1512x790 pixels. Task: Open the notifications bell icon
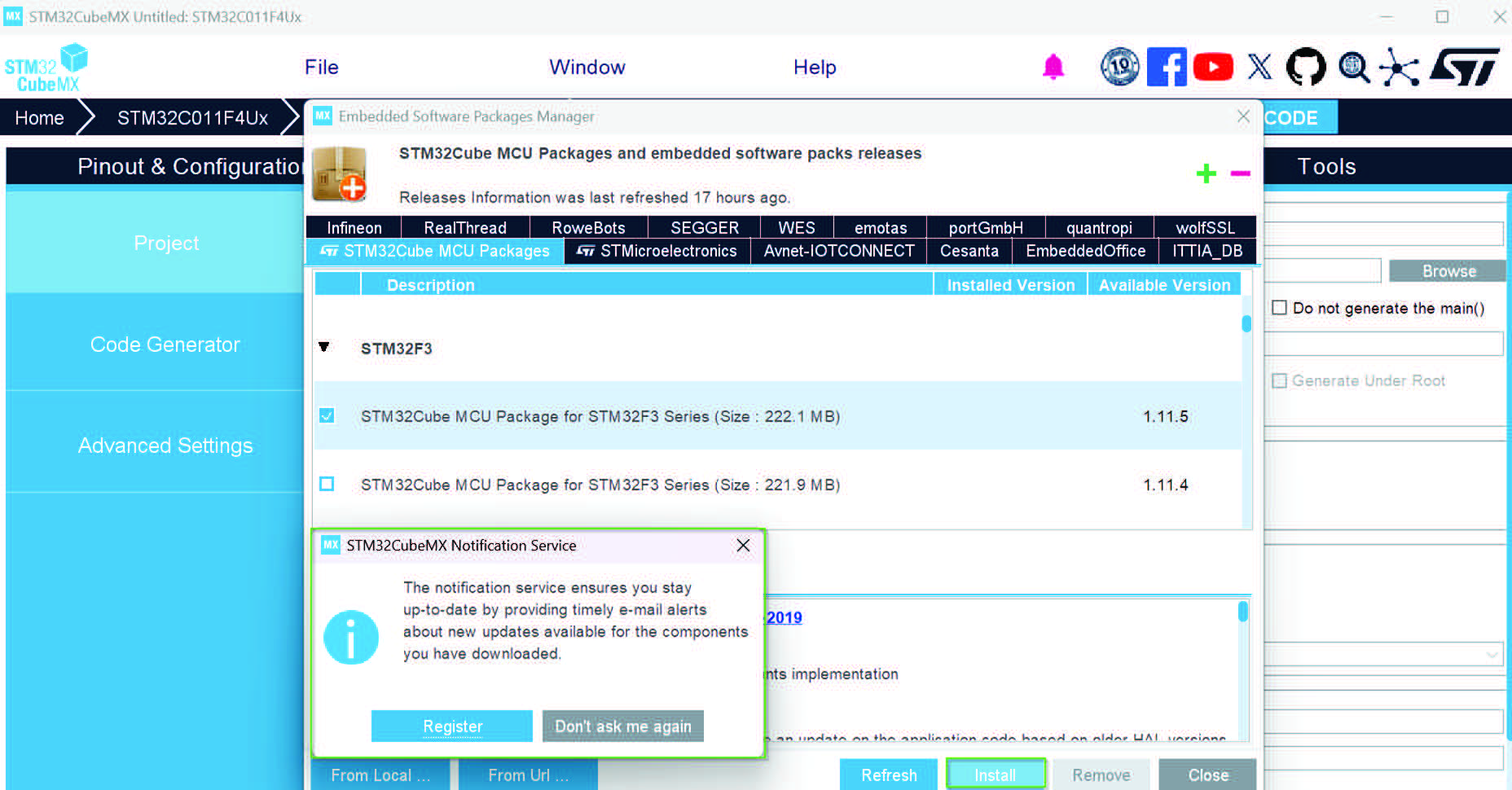1053,67
